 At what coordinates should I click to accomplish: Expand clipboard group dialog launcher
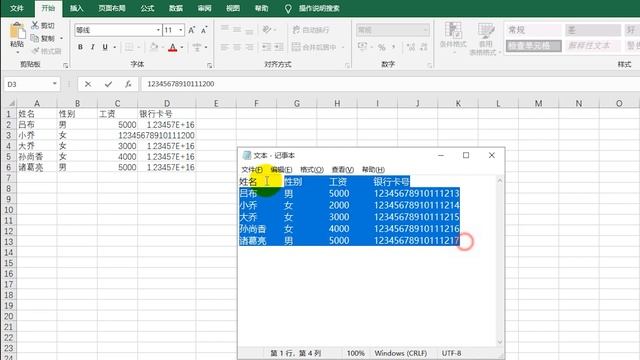pos(65,65)
